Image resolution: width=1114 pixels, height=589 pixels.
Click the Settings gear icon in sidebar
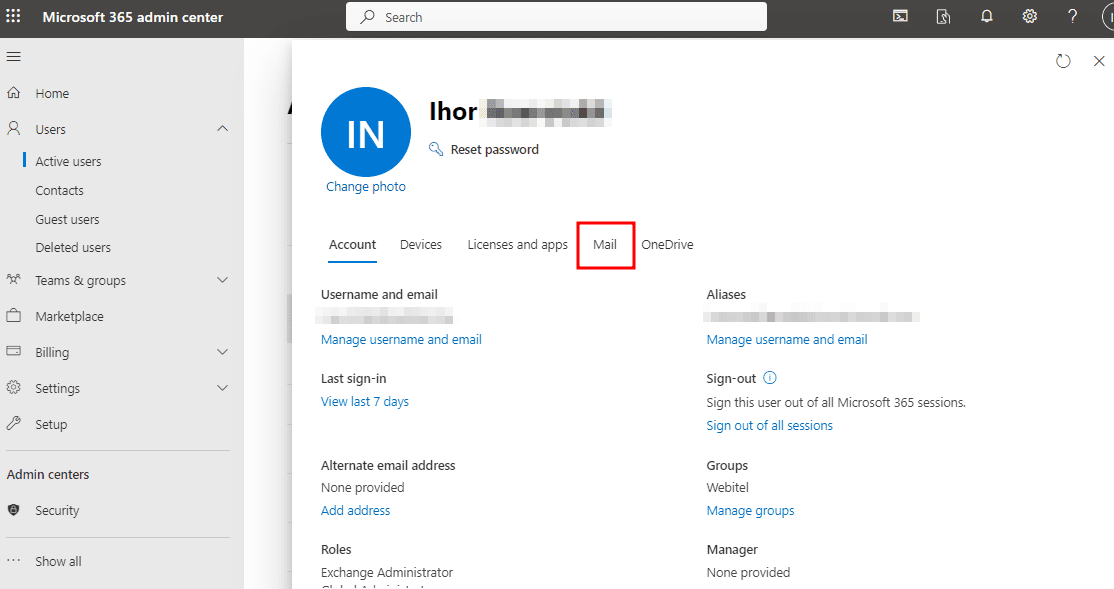(x=13, y=387)
